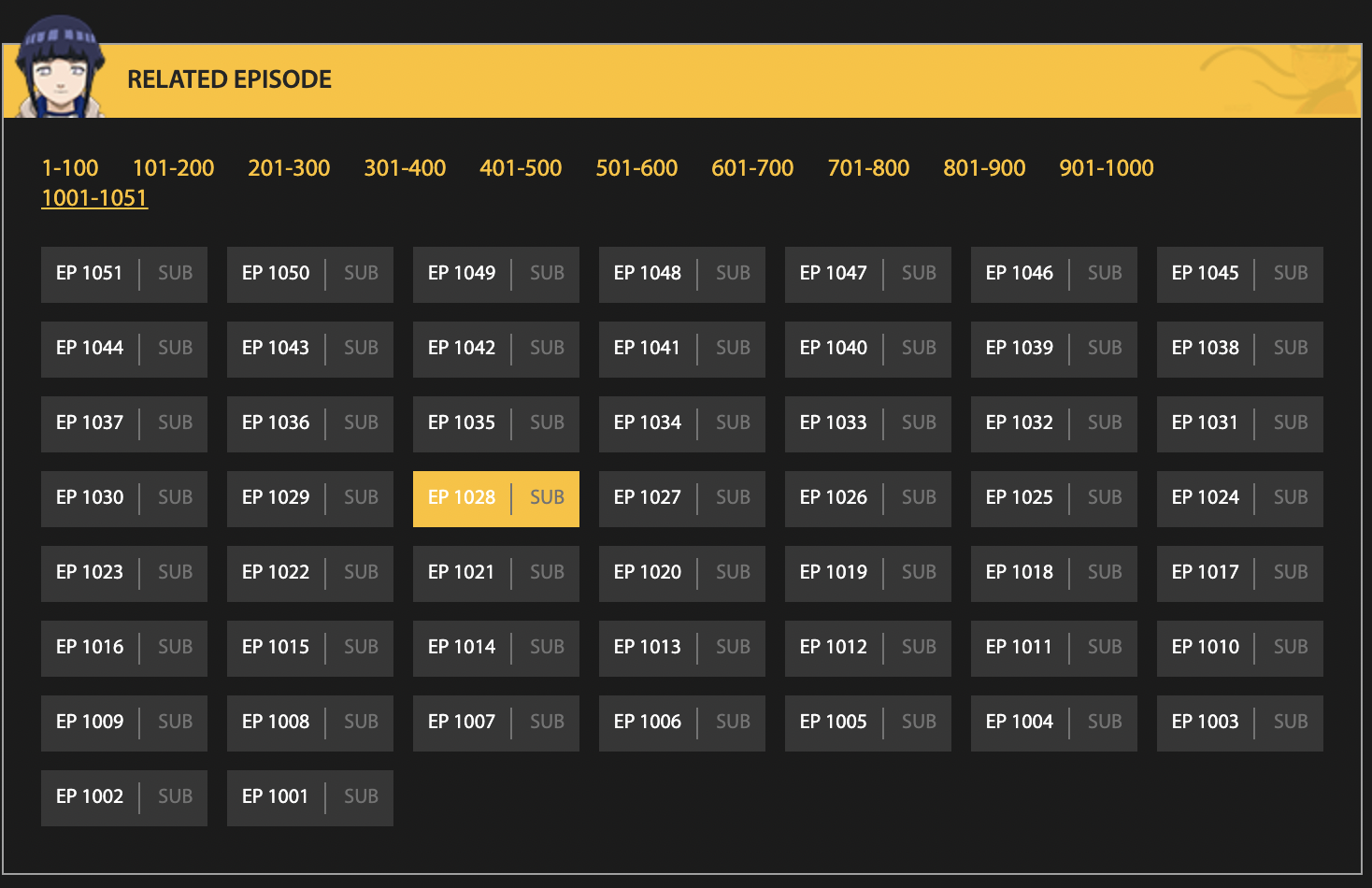Jump to the 701-800 episode range

pos(868,168)
